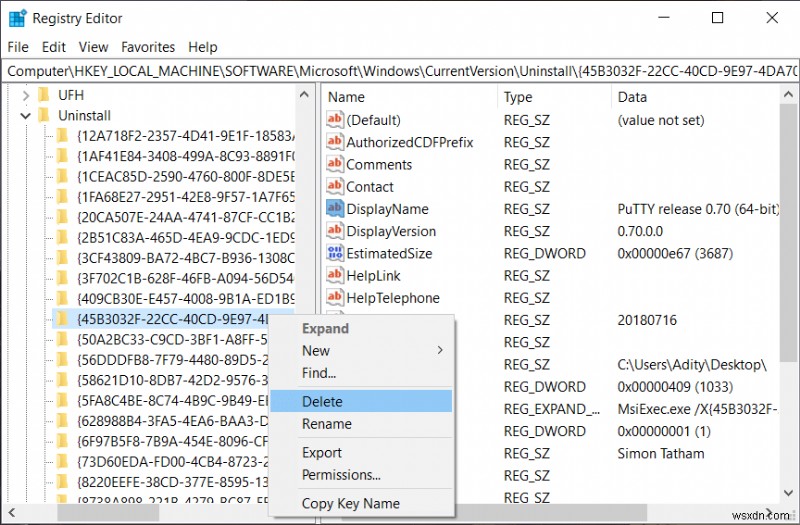800x525 pixels.
Task: Select the {6F97B5F8-7B9A-454E key
Action: click(172, 441)
